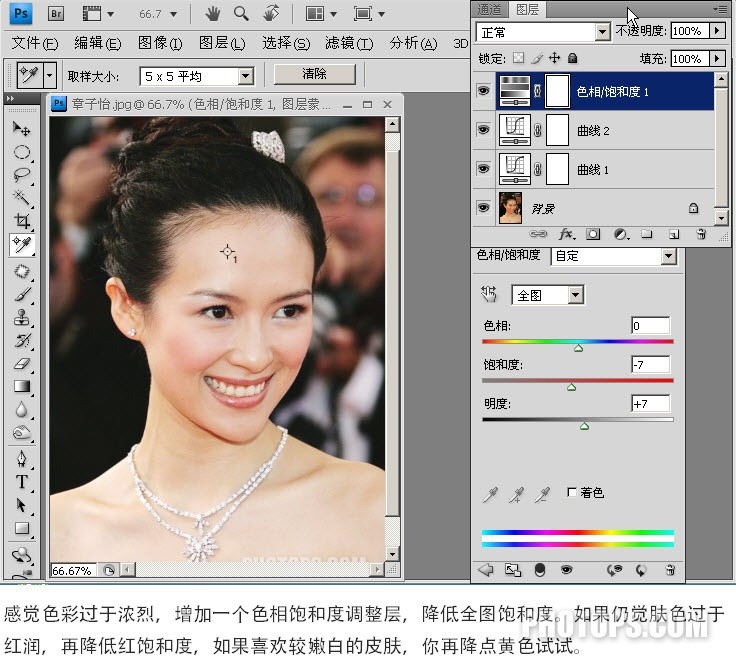
Task: Select the Magic Wand tool
Action: coord(21,197)
